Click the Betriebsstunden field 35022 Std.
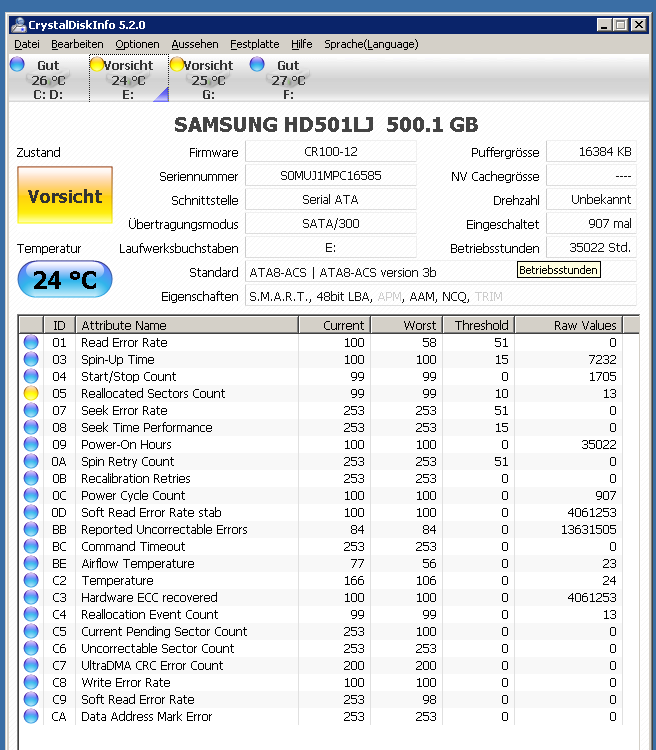656x750 pixels. click(591, 247)
